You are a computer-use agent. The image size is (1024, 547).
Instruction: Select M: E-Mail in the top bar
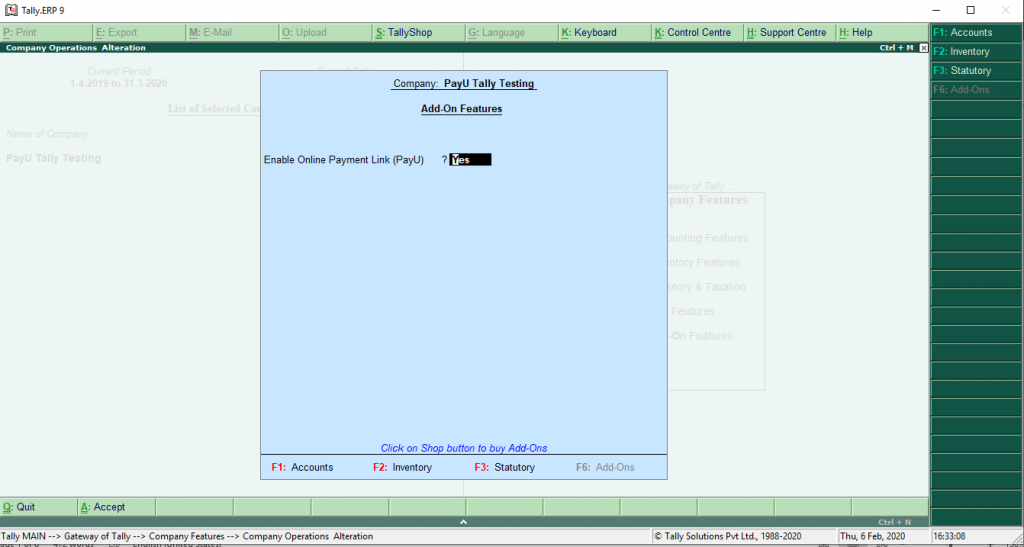[x=232, y=32]
